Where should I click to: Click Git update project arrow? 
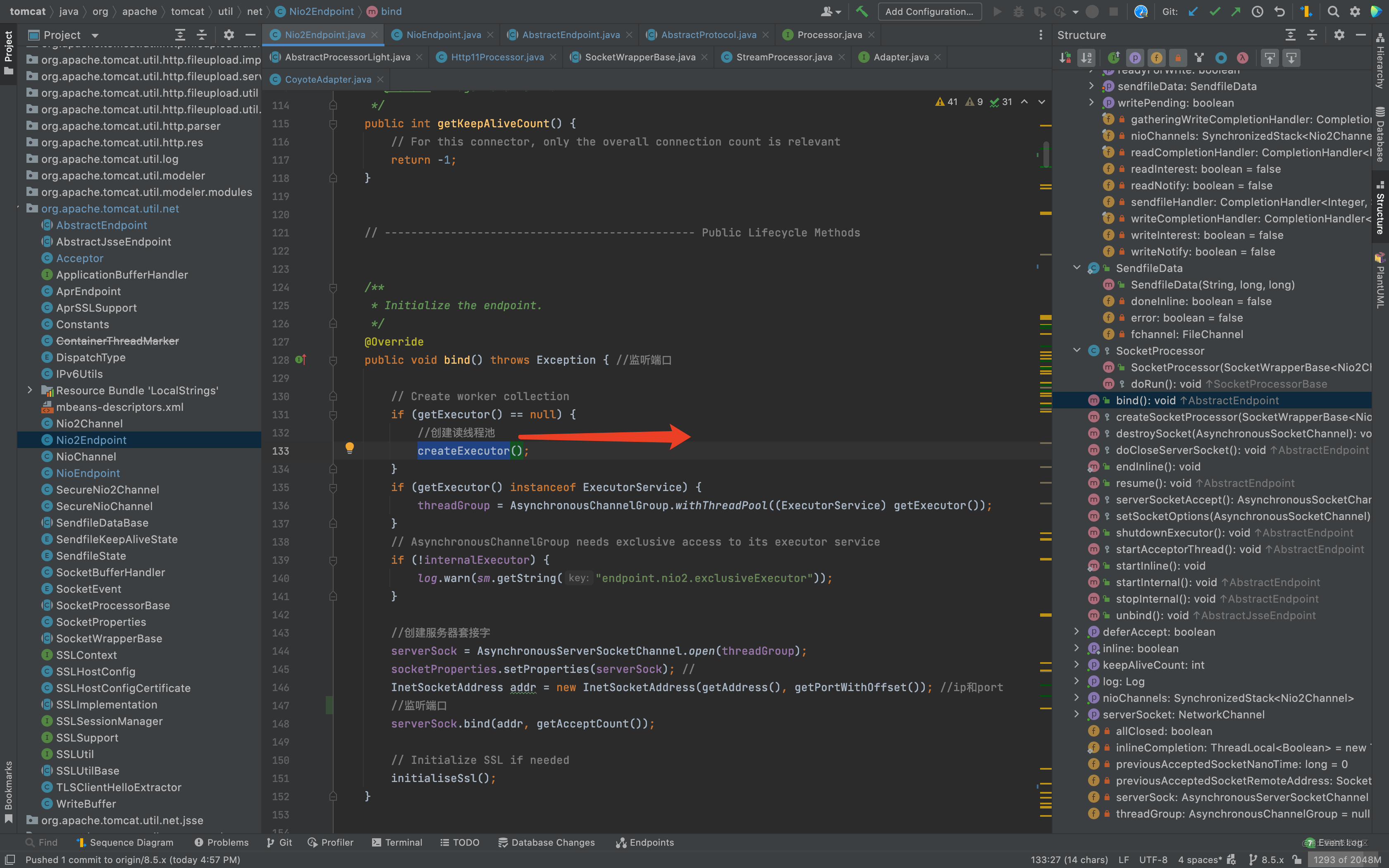coord(1193,12)
